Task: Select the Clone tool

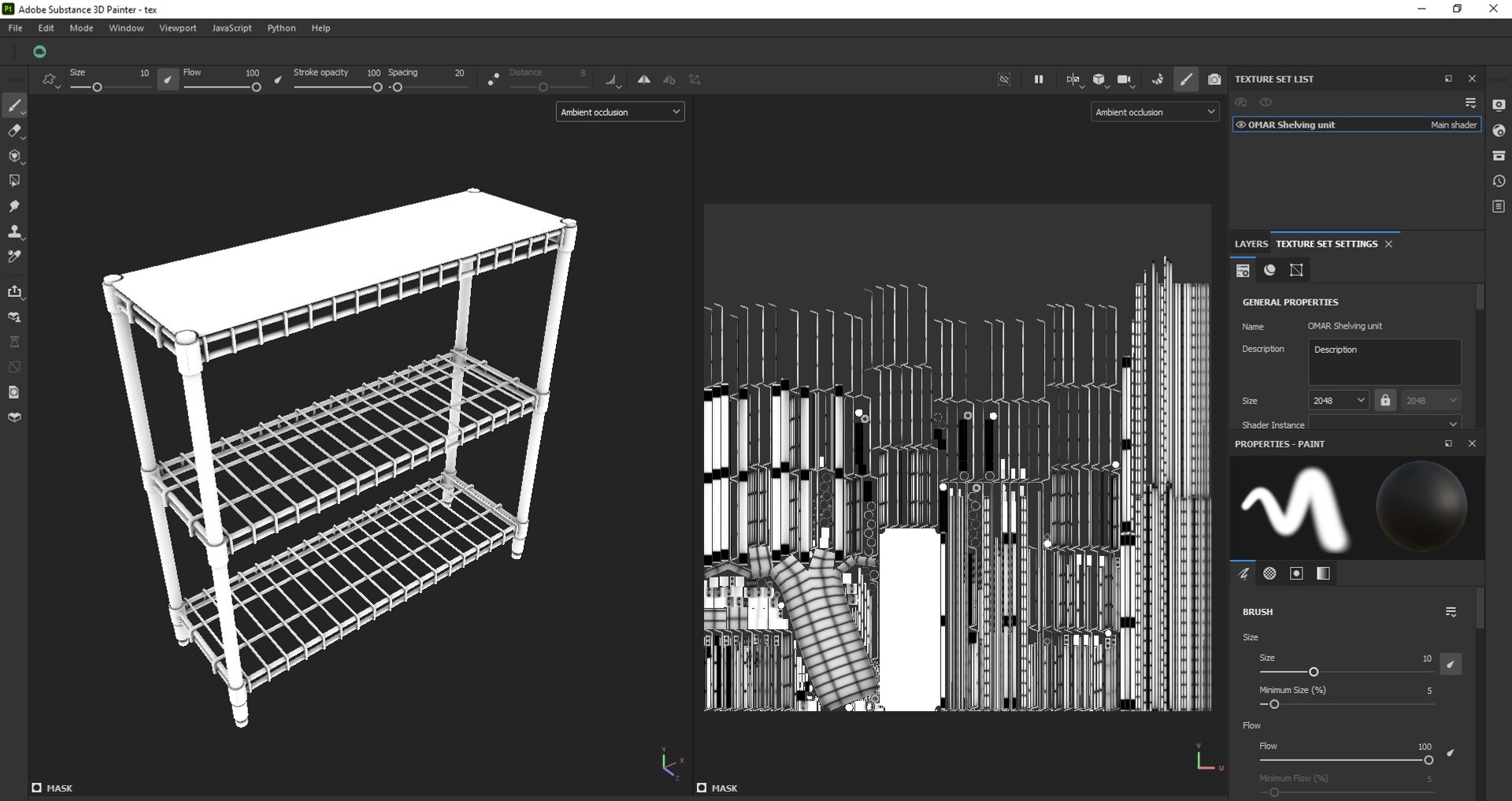Action: click(x=14, y=232)
